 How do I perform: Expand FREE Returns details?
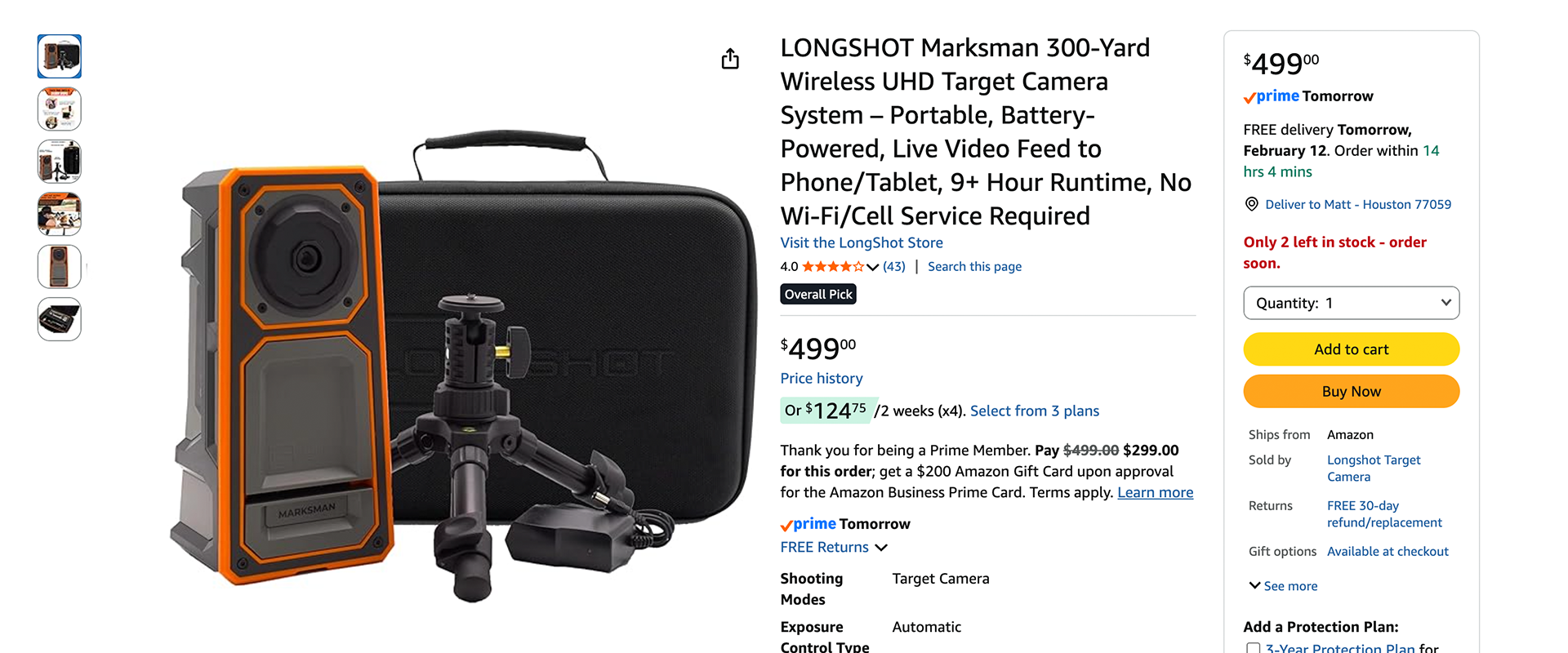click(x=834, y=548)
